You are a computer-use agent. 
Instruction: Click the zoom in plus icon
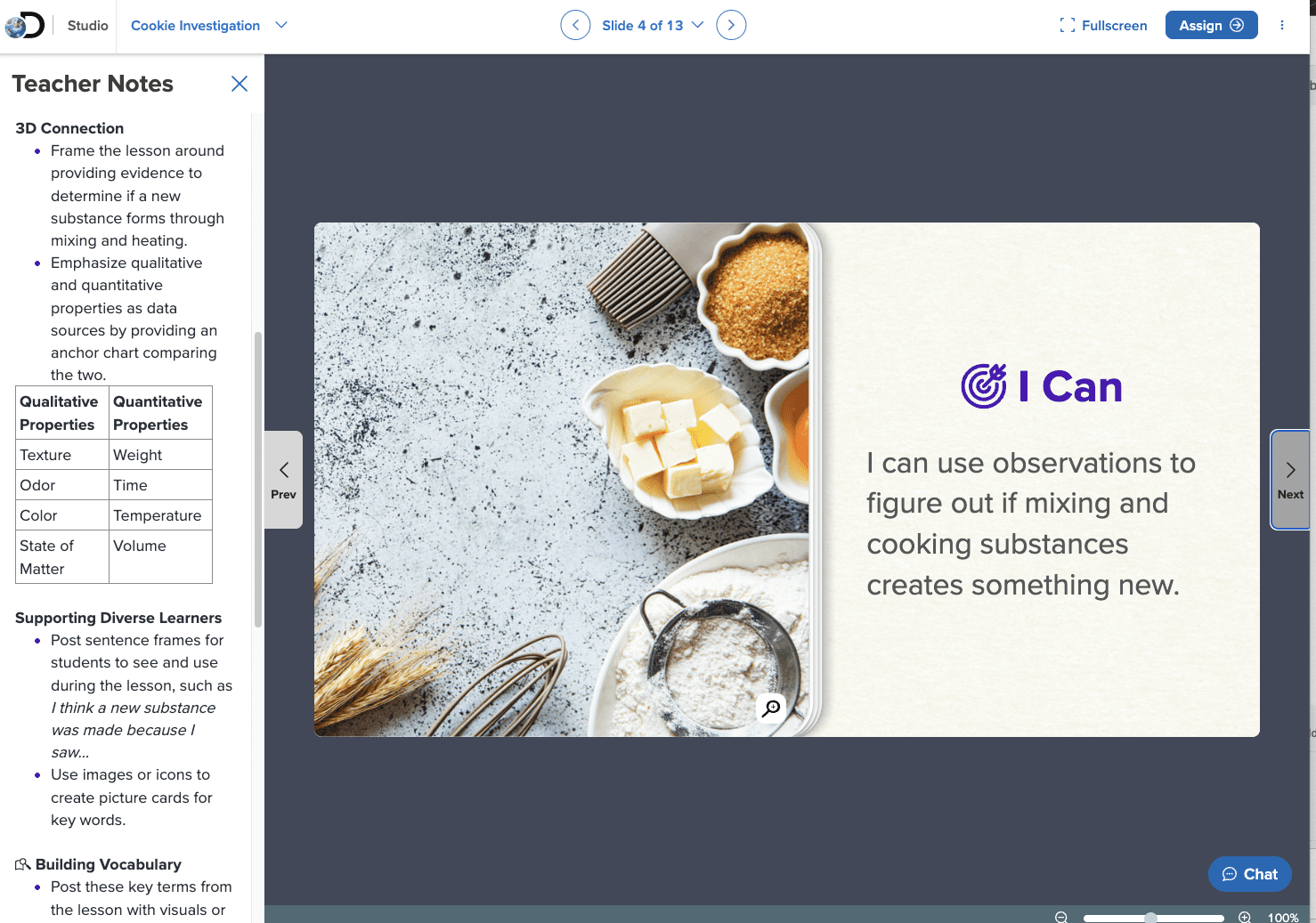click(x=1245, y=917)
